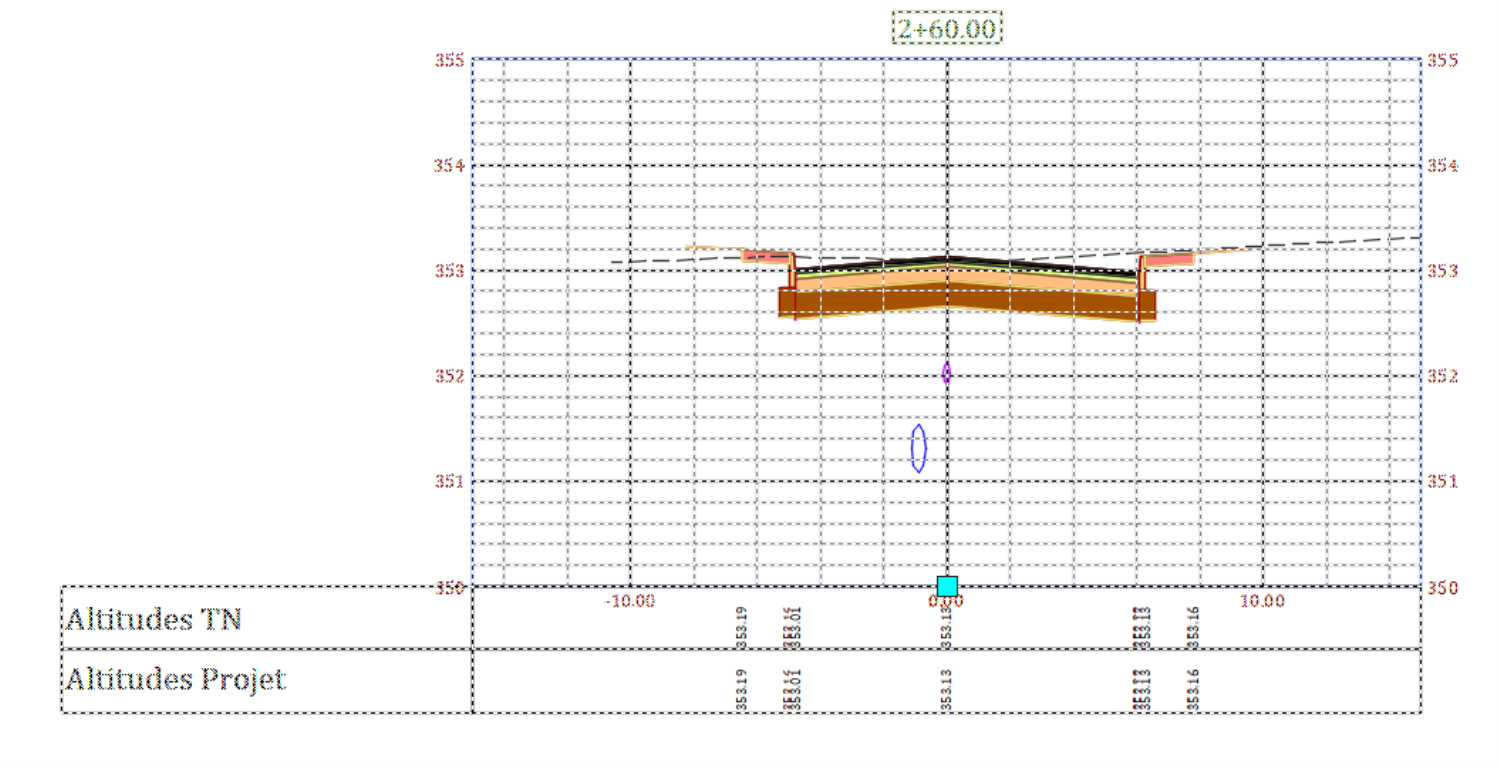
Task: Click 351 on the right elevation axis
Action: coord(1443,481)
